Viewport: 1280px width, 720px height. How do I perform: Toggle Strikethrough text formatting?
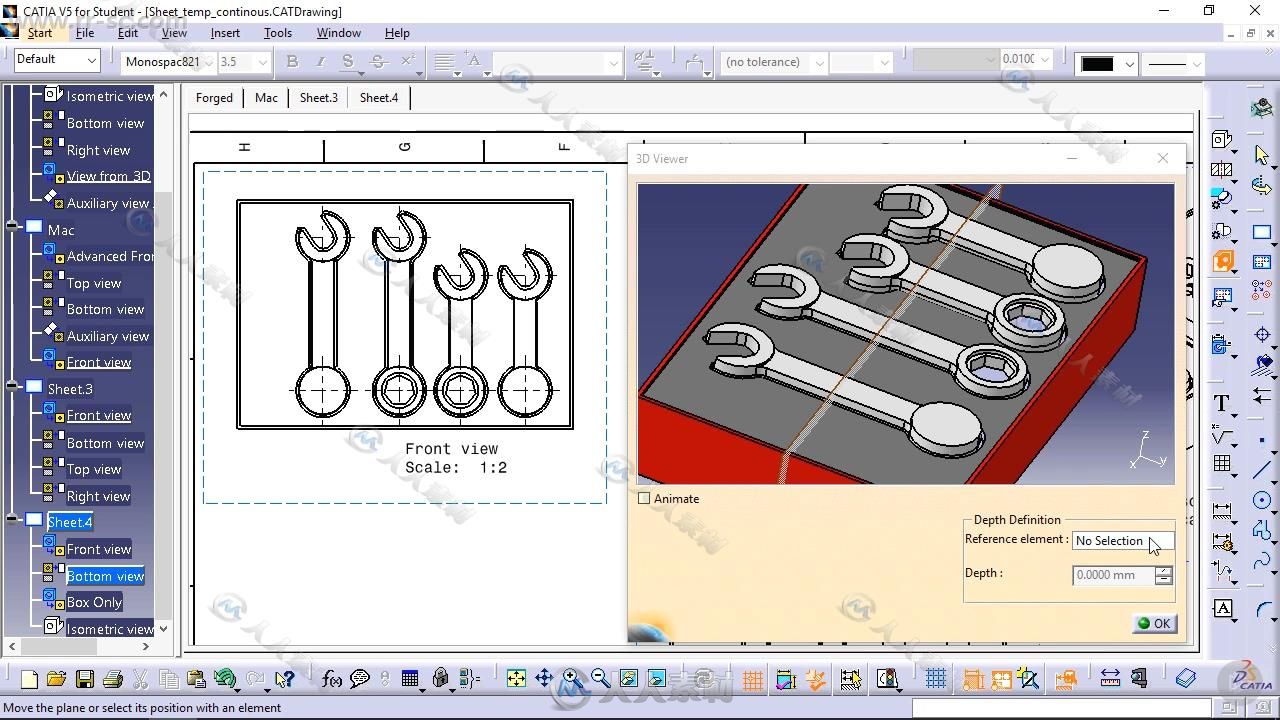378,62
